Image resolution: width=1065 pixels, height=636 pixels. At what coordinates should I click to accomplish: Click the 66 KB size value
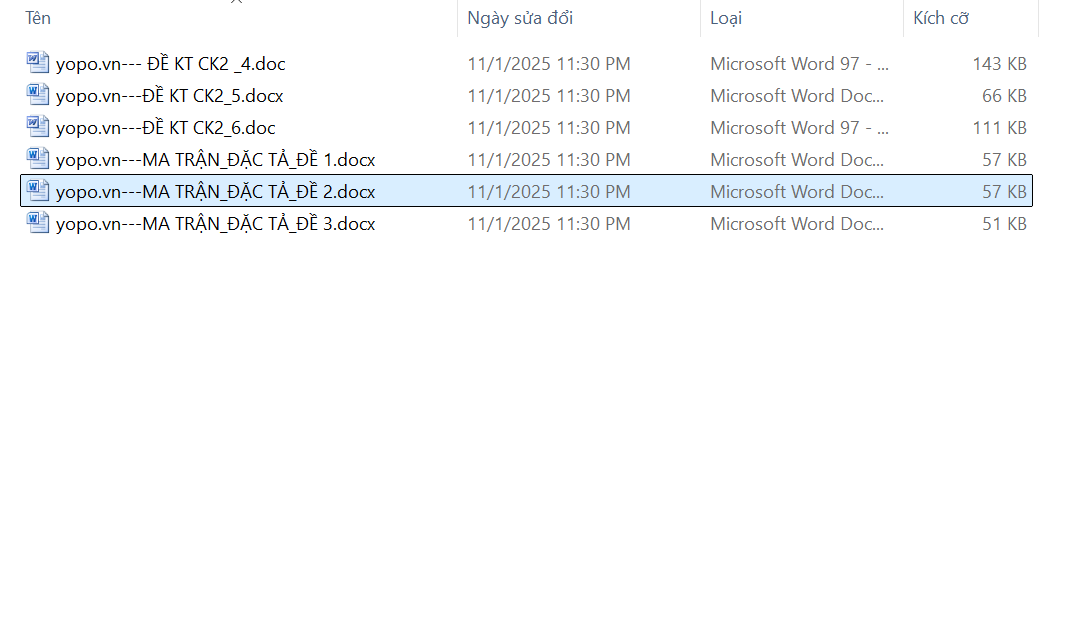[x=1004, y=96]
